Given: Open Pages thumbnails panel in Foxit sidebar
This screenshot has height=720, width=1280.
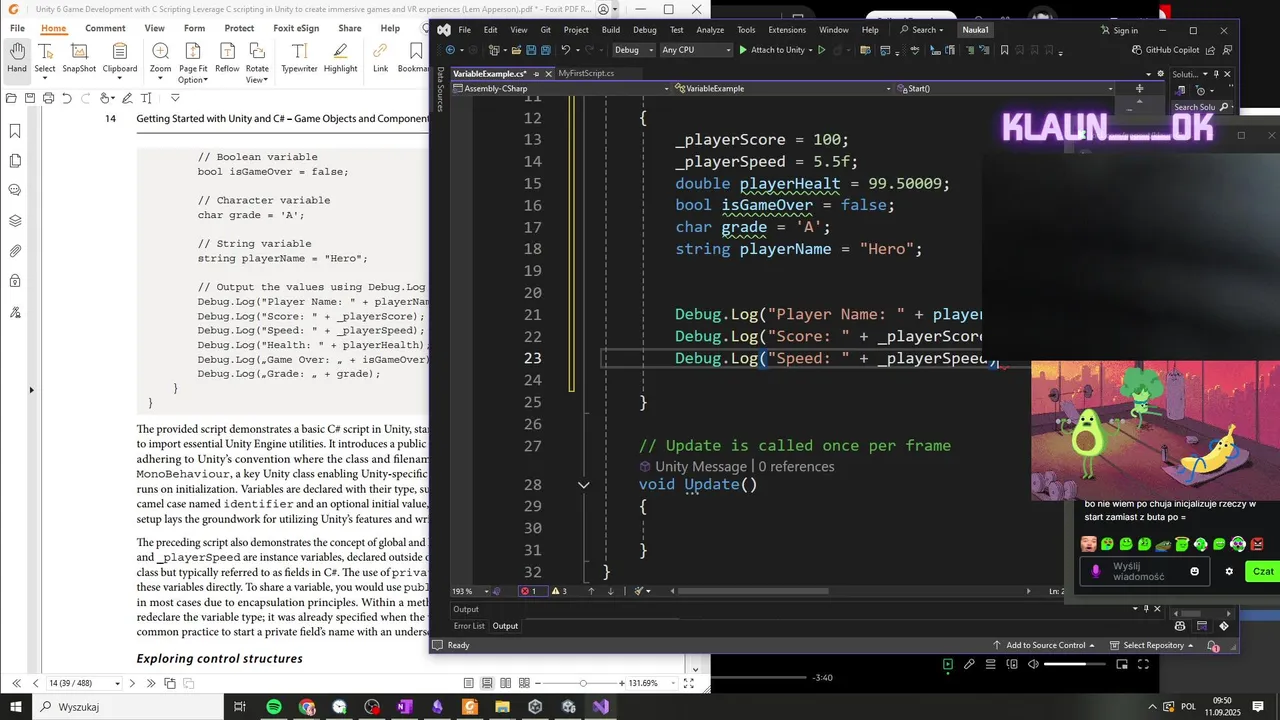Looking at the screenshot, I should point(15,161).
